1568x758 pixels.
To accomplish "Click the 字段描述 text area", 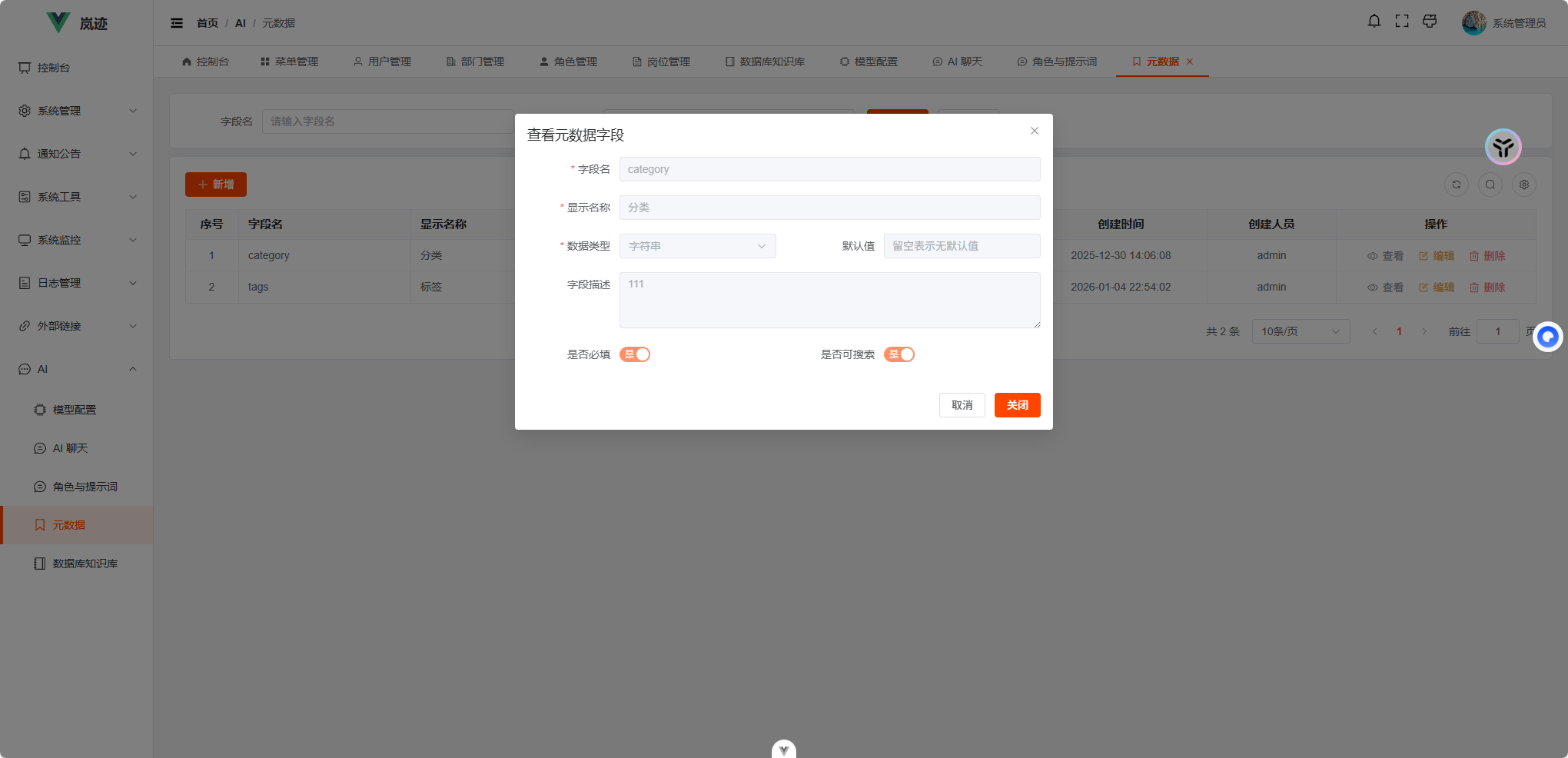I will pyautogui.click(x=830, y=300).
